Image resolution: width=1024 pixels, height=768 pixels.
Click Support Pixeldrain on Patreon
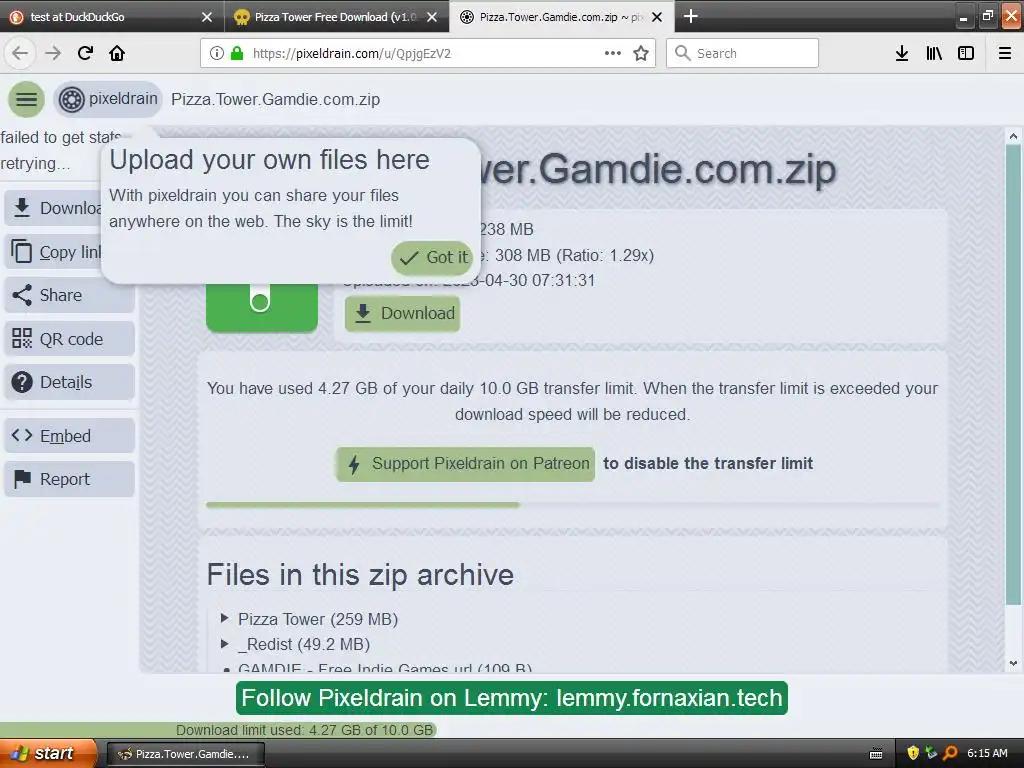click(465, 464)
